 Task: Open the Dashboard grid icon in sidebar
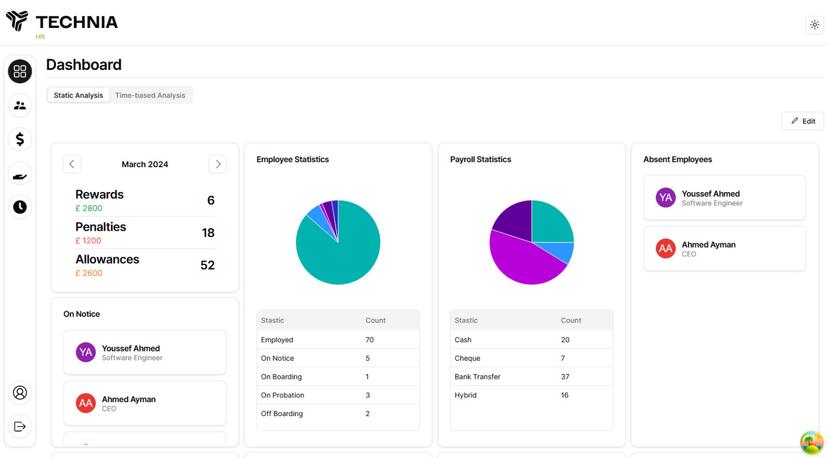coord(20,71)
